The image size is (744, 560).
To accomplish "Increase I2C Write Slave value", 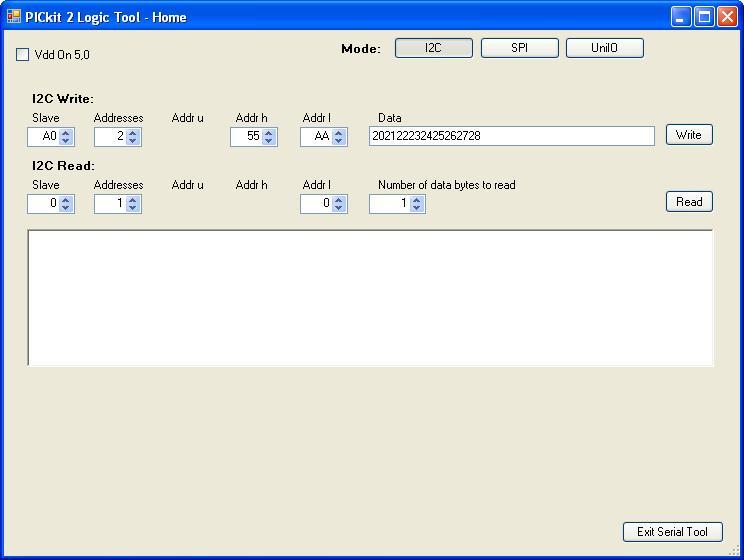I will [66, 133].
